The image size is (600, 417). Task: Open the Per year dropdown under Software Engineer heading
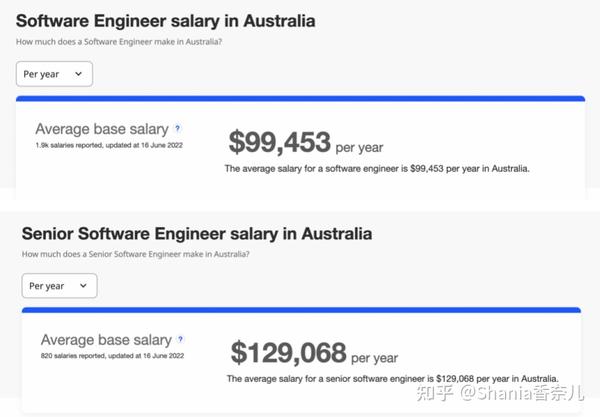click(x=54, y=74)
